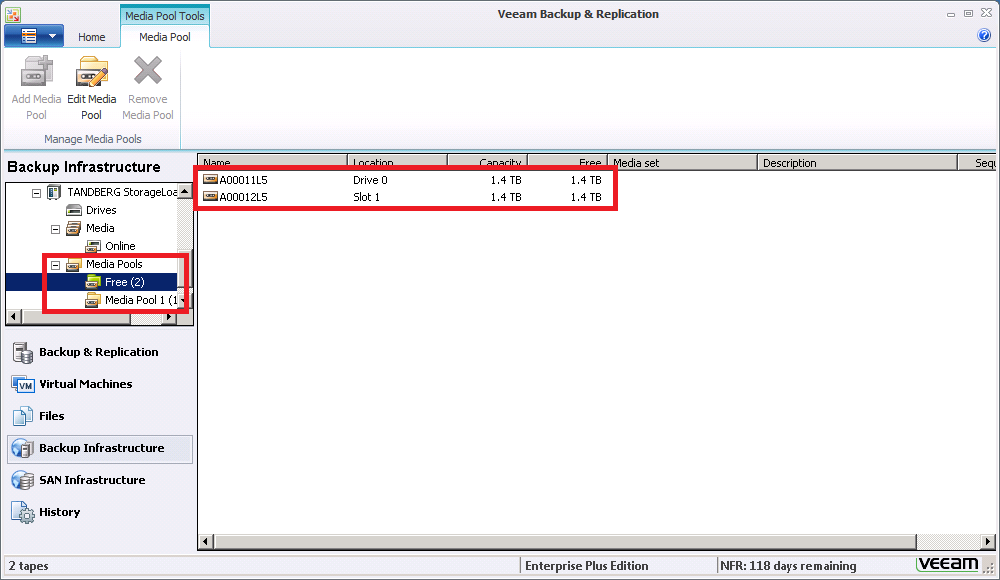1000x580 pixels.
Task: Select Media Pool 1 in the tree
Action: 140,300
